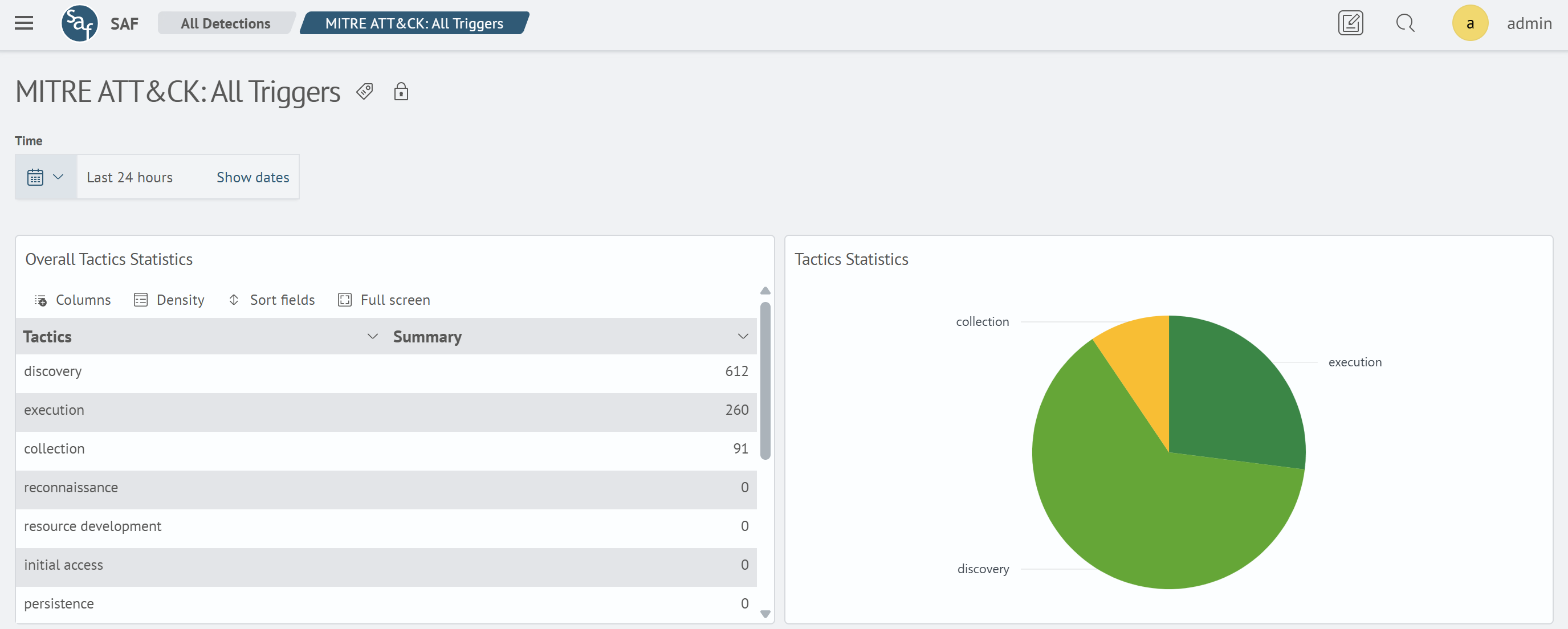Click the Full screen table icon
This screenshot has width=1568, height=629.
click(384, 300)
